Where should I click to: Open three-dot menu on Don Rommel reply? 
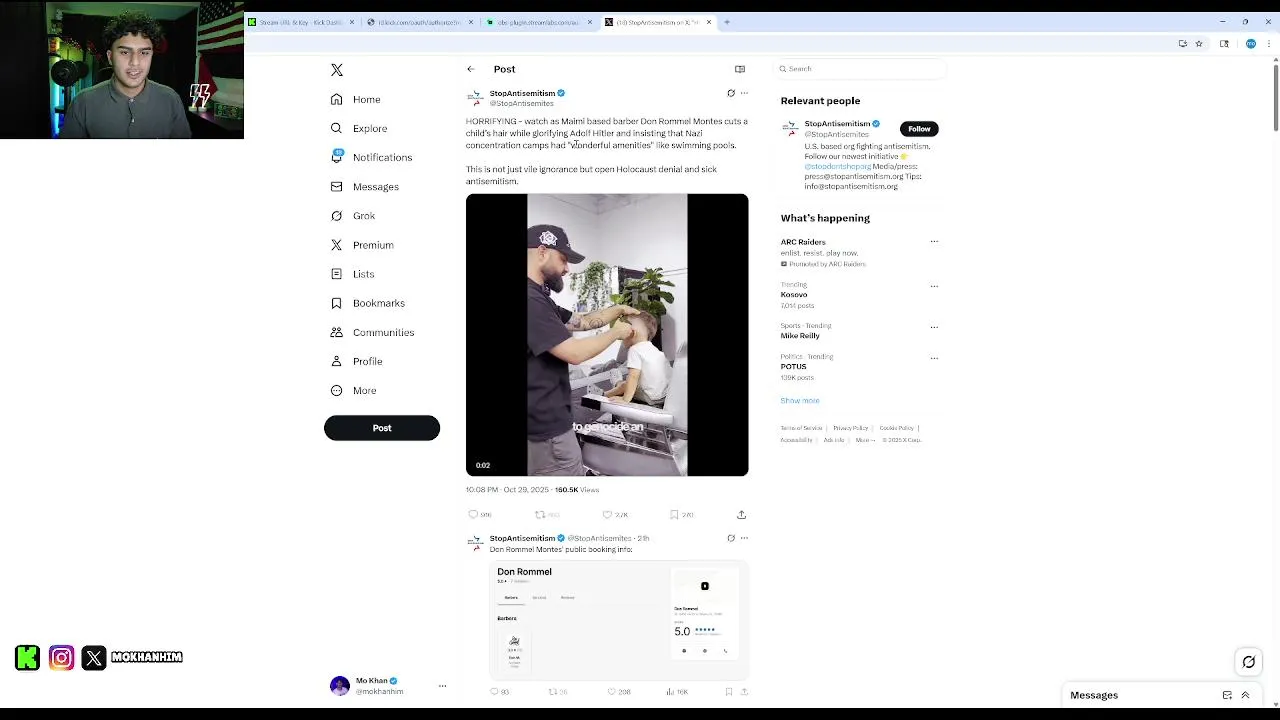click(744, 538)
